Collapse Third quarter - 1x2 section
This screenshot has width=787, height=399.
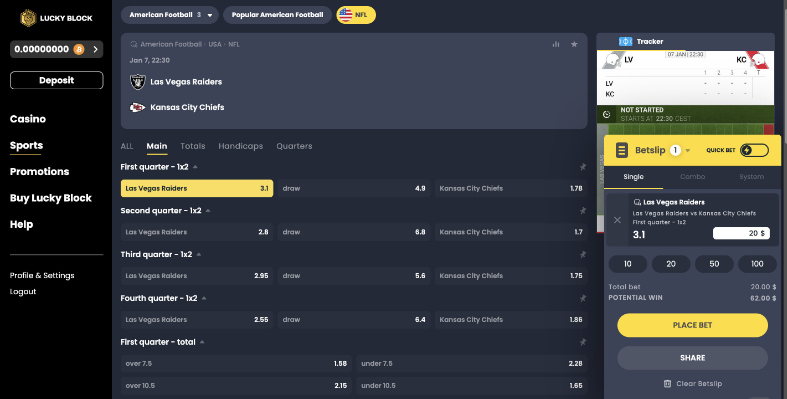coord(199,254)
